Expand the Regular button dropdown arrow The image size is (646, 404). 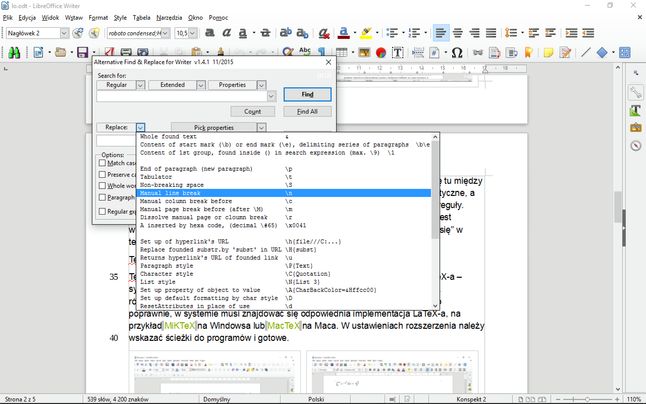[x=140, y=85]
